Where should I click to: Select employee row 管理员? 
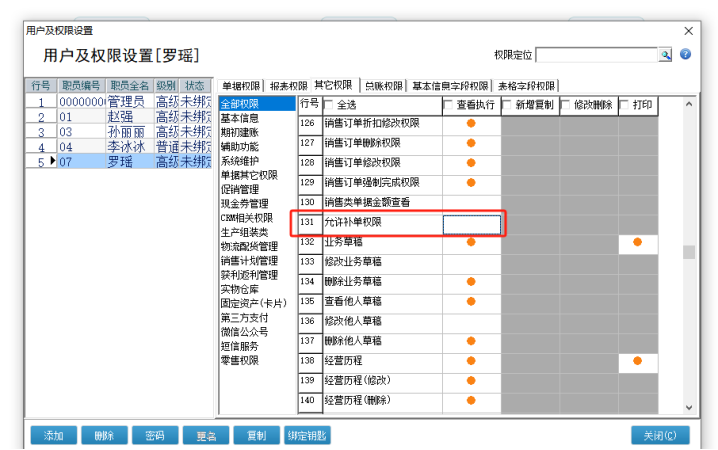(119, 101)
